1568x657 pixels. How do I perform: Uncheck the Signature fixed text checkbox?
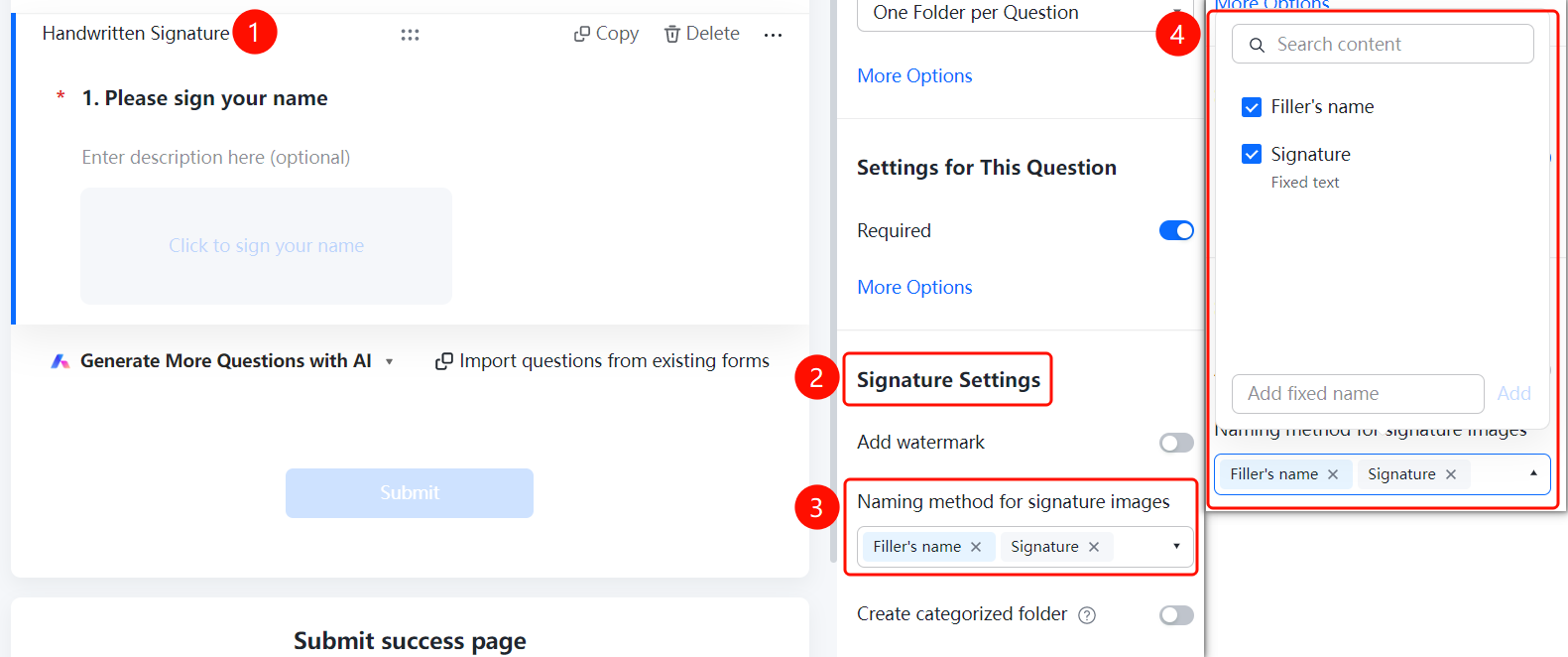pos(1252,154)
